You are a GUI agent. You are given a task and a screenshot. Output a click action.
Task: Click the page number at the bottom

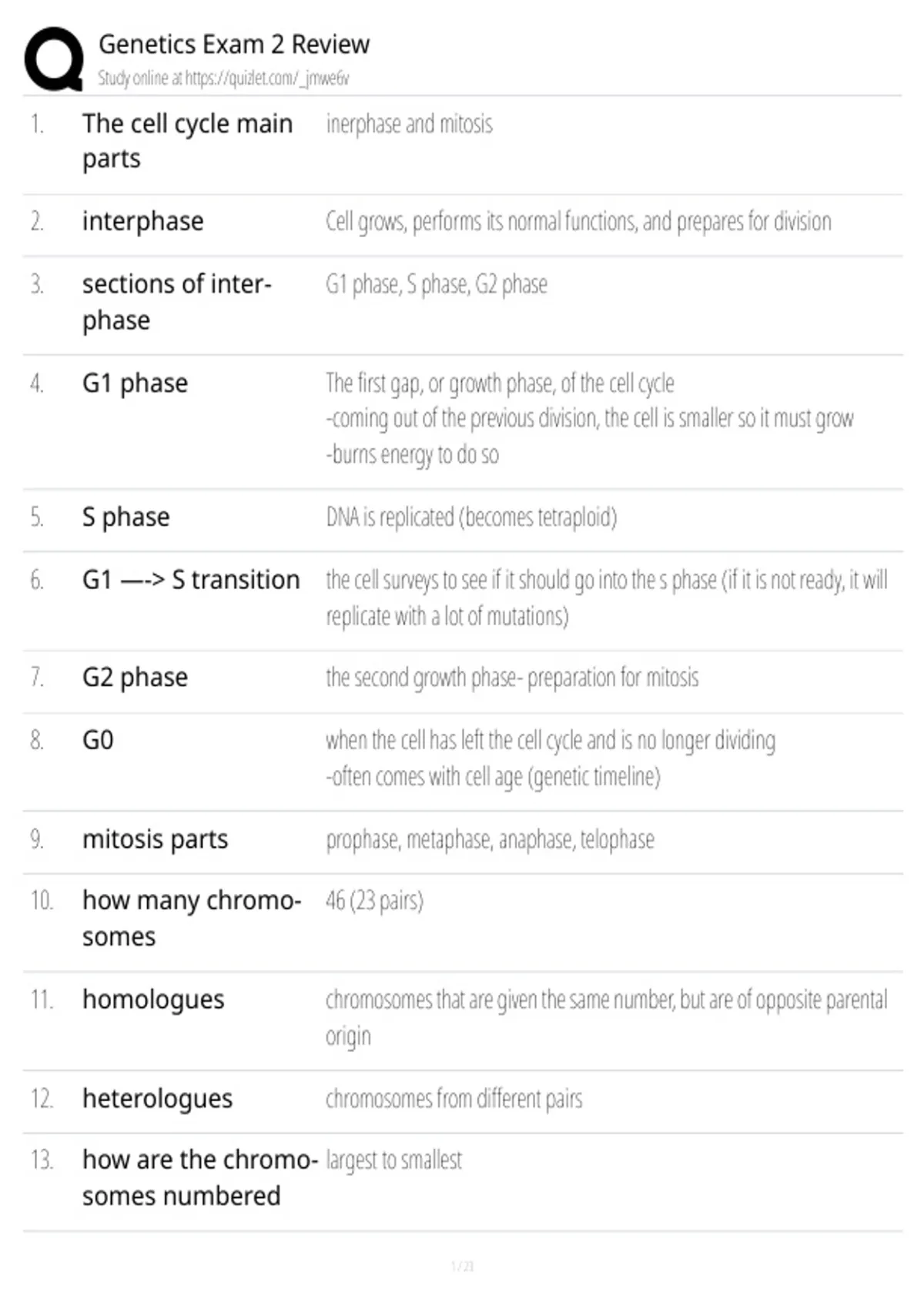pos(462,1266)
